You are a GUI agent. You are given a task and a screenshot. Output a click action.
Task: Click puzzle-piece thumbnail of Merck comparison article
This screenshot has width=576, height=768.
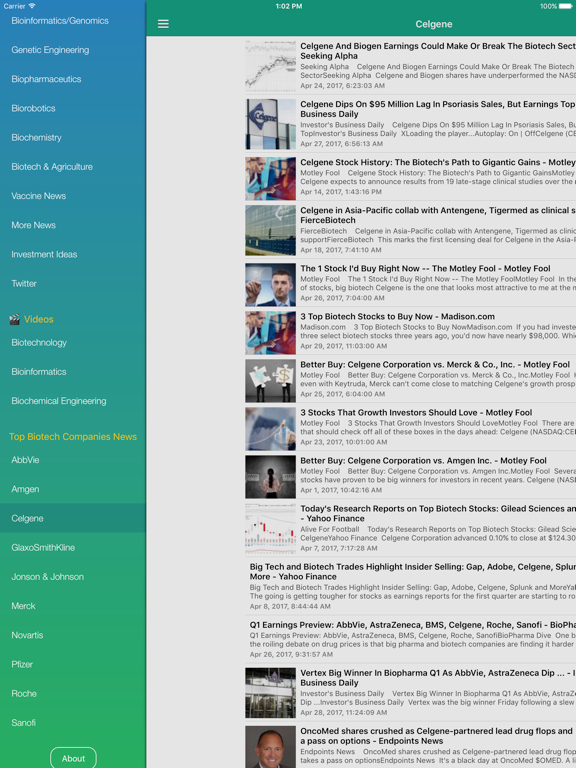click(x=270, y=381)
